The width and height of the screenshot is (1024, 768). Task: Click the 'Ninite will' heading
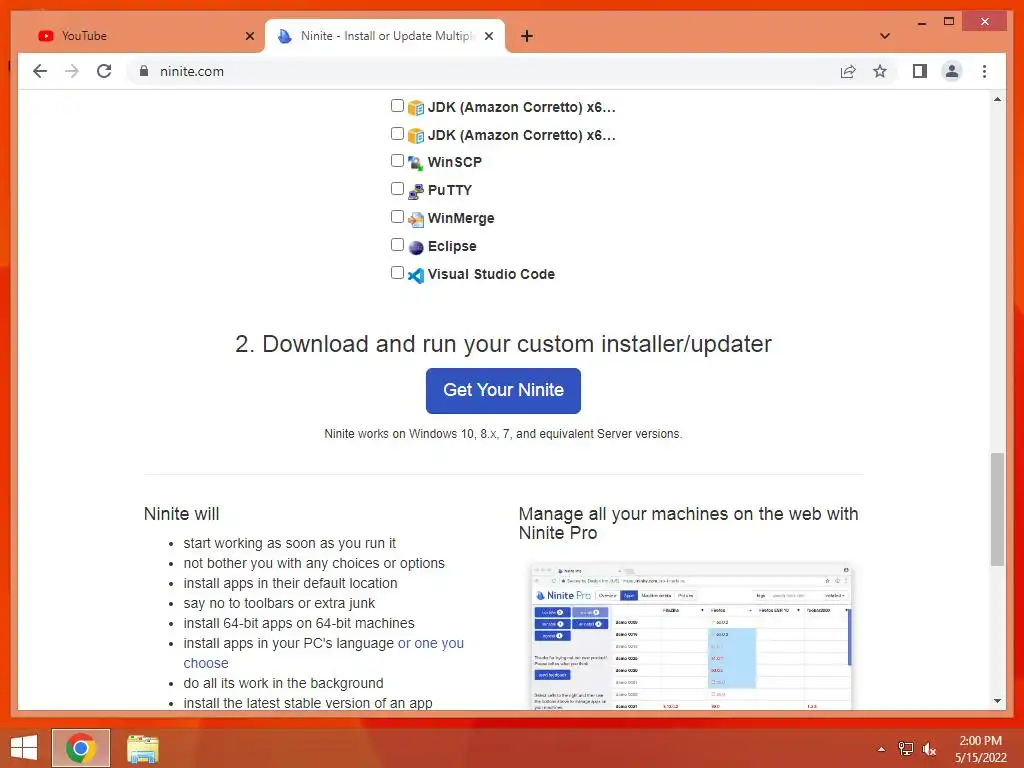tap(182, 514)
